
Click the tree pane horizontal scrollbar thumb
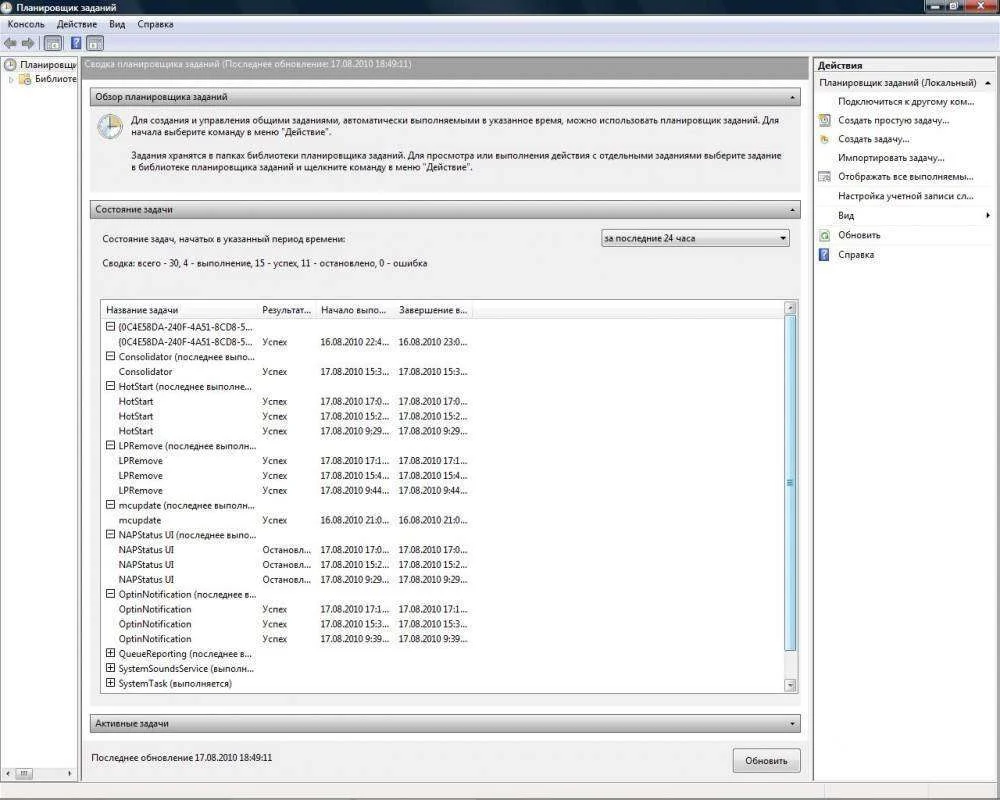pyautogui.click(x=24, y=774)
